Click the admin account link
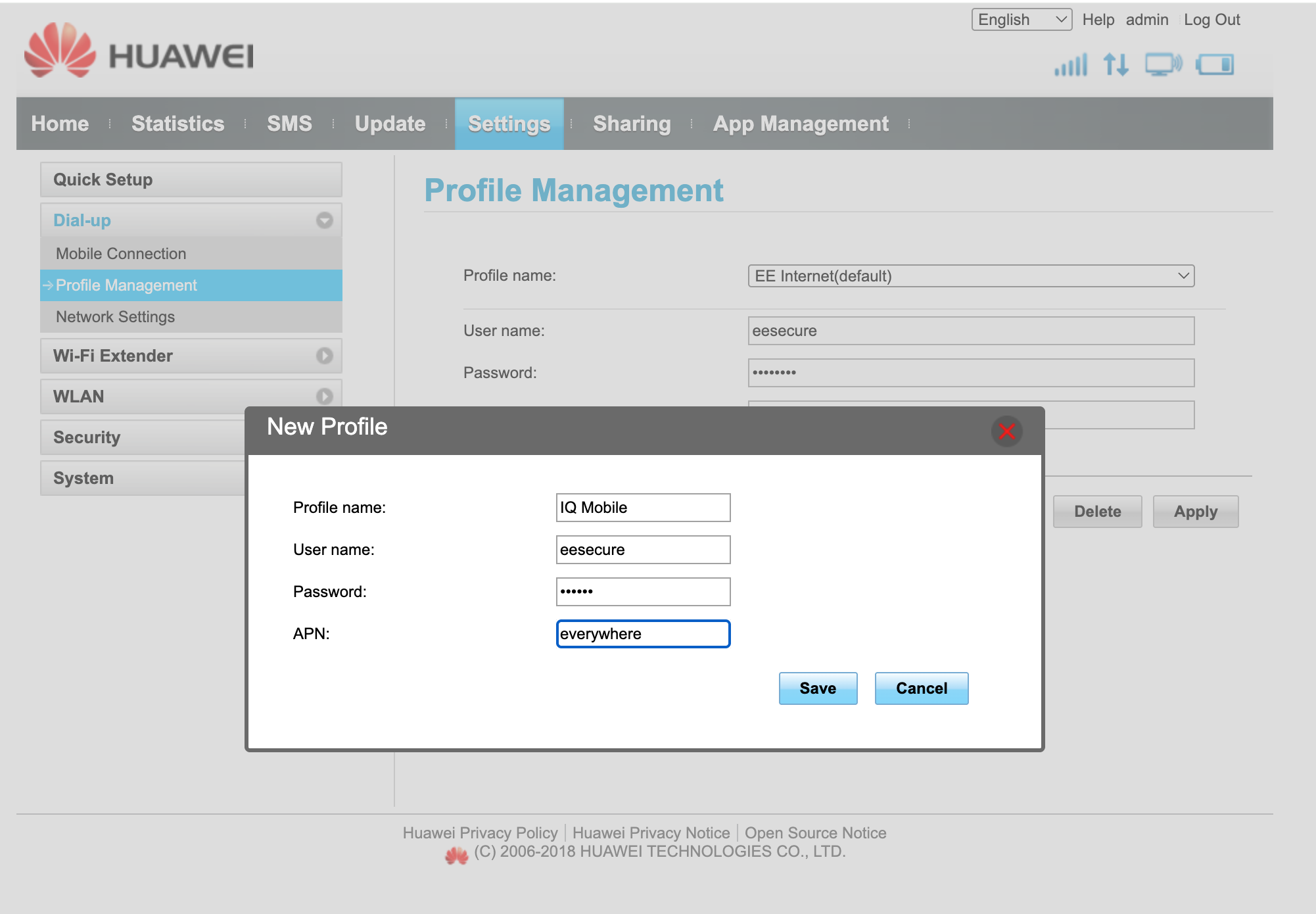Image resolution: width=1316 pixels, height=914 pixels. [1147, 20]
